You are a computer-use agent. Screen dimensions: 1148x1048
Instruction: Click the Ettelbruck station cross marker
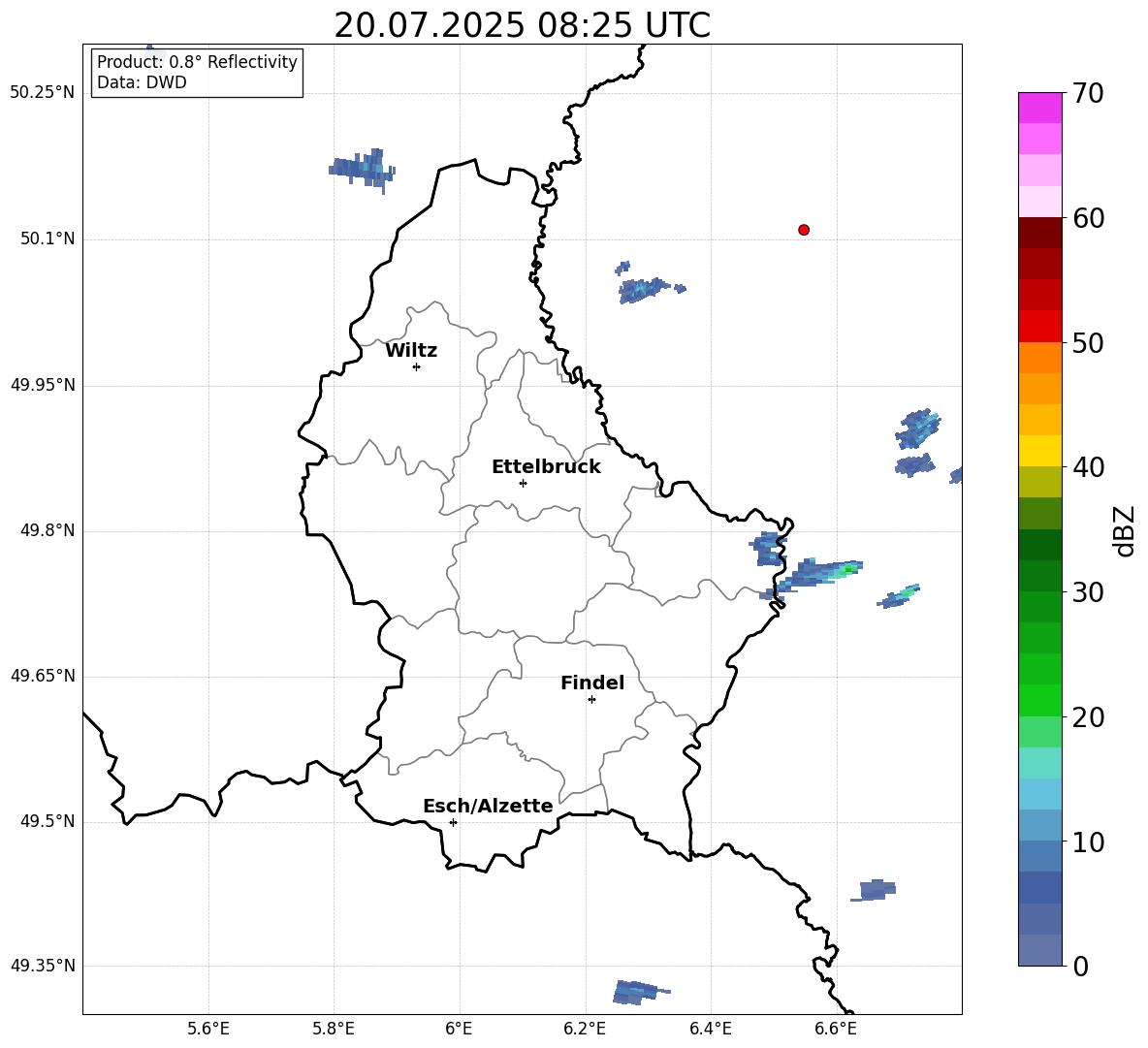coord(523,483)
